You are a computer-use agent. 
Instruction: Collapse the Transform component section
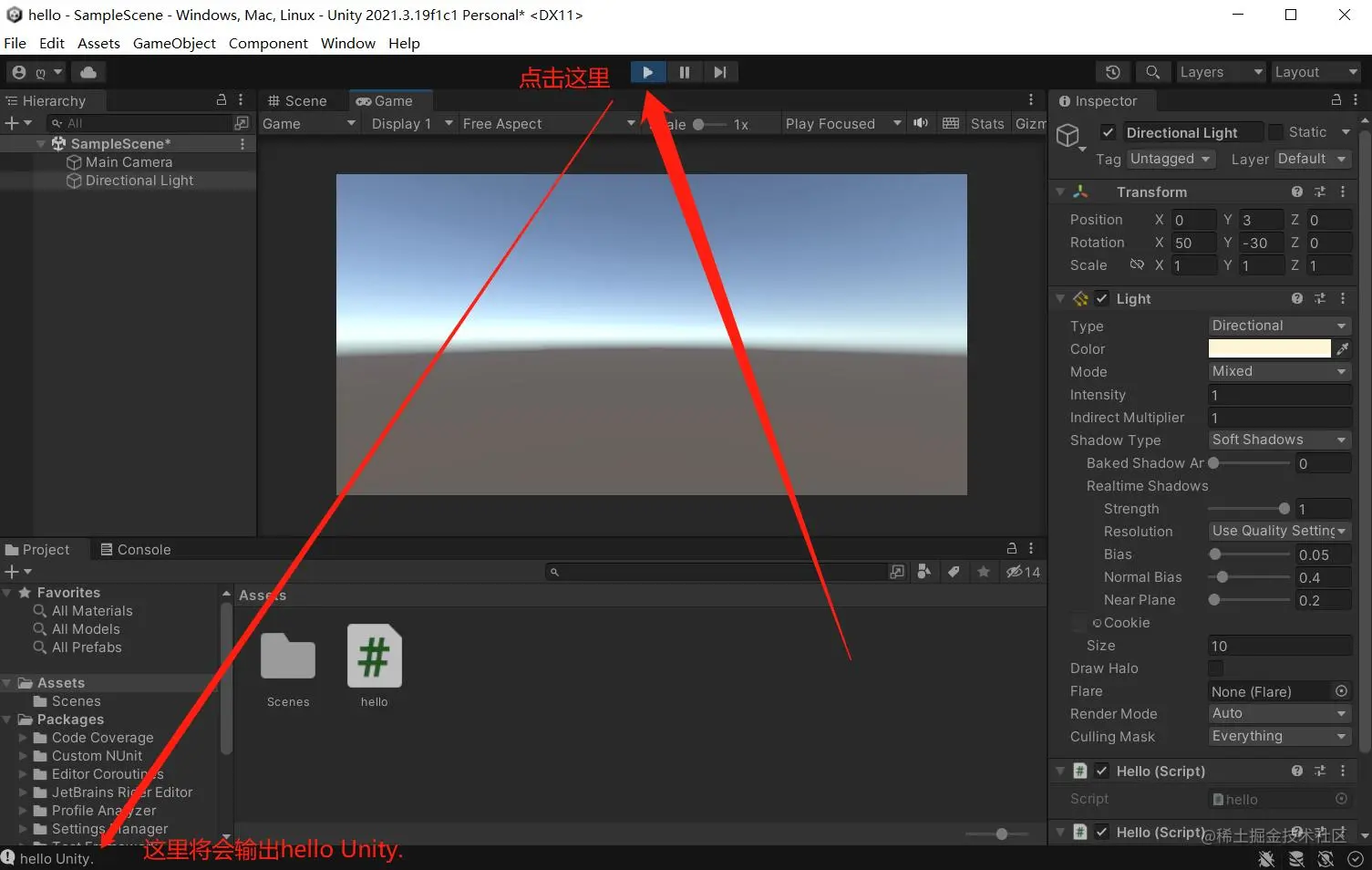(x=1059, y=192)
